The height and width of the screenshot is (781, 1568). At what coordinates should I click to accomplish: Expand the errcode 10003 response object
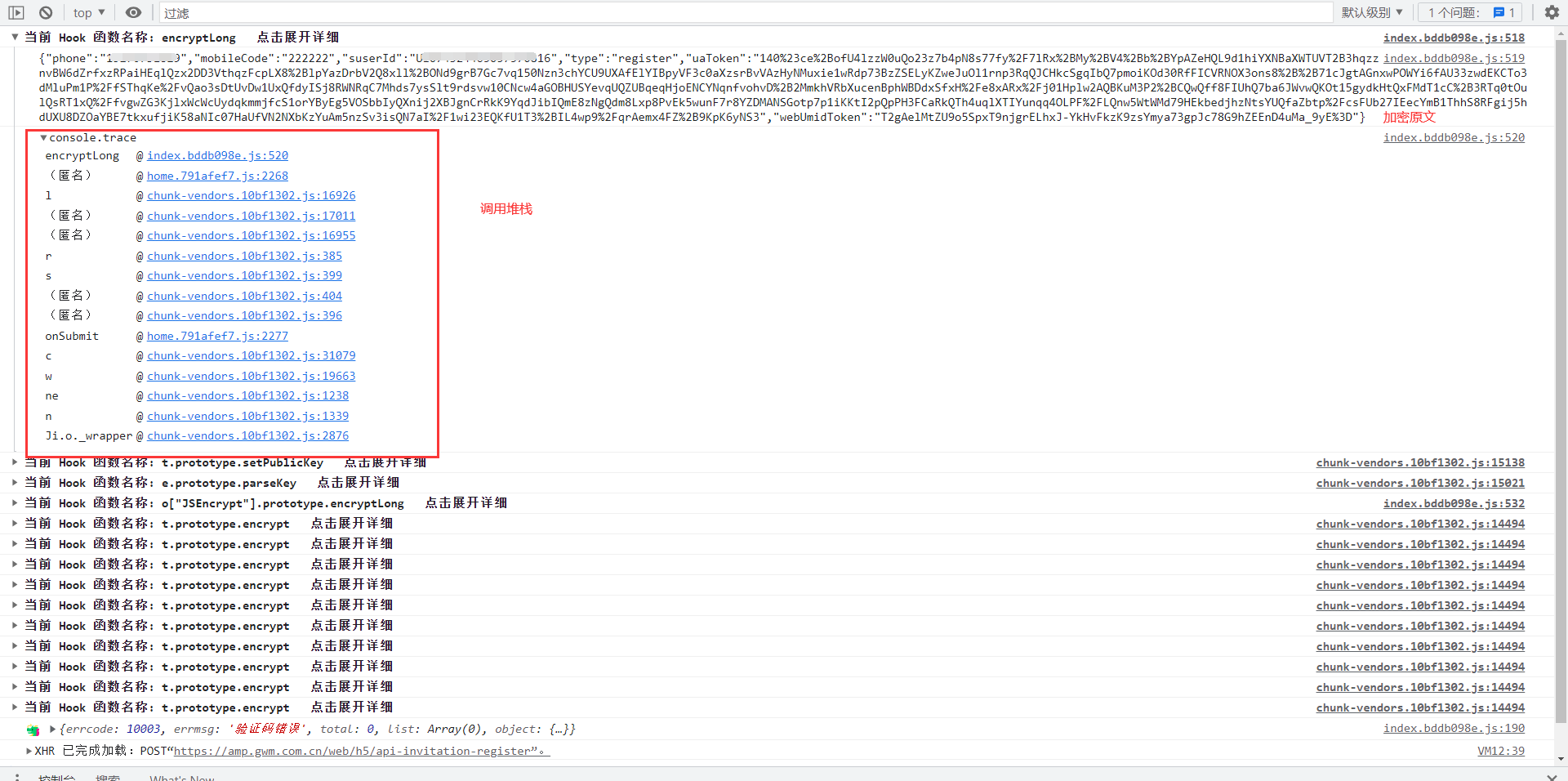pyautogui.click(x=53, y=729)
